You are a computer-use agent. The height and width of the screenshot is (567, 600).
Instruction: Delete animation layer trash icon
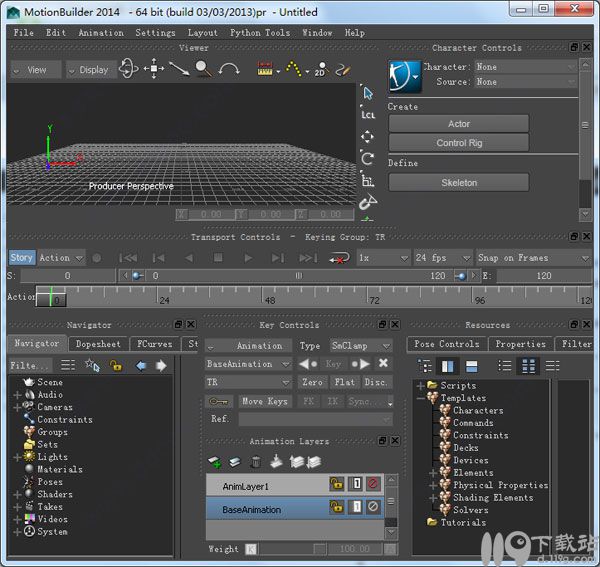pos(256,462)
